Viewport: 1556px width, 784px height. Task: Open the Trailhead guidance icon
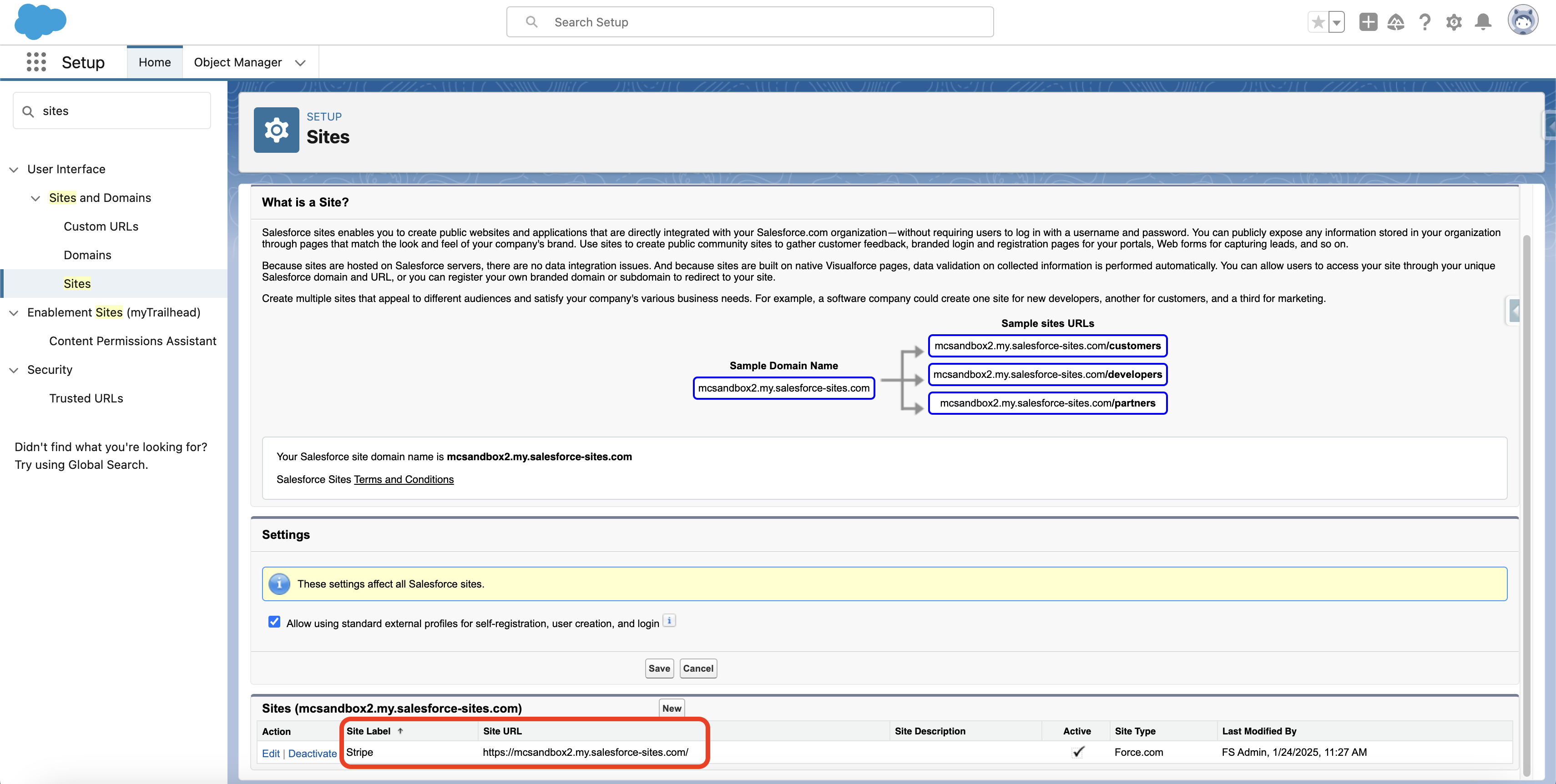point(1396,22)
